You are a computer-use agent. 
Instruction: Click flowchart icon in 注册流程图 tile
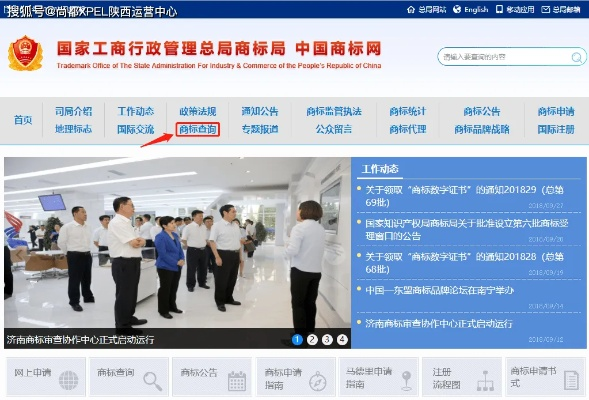click(x=485, y=380)
